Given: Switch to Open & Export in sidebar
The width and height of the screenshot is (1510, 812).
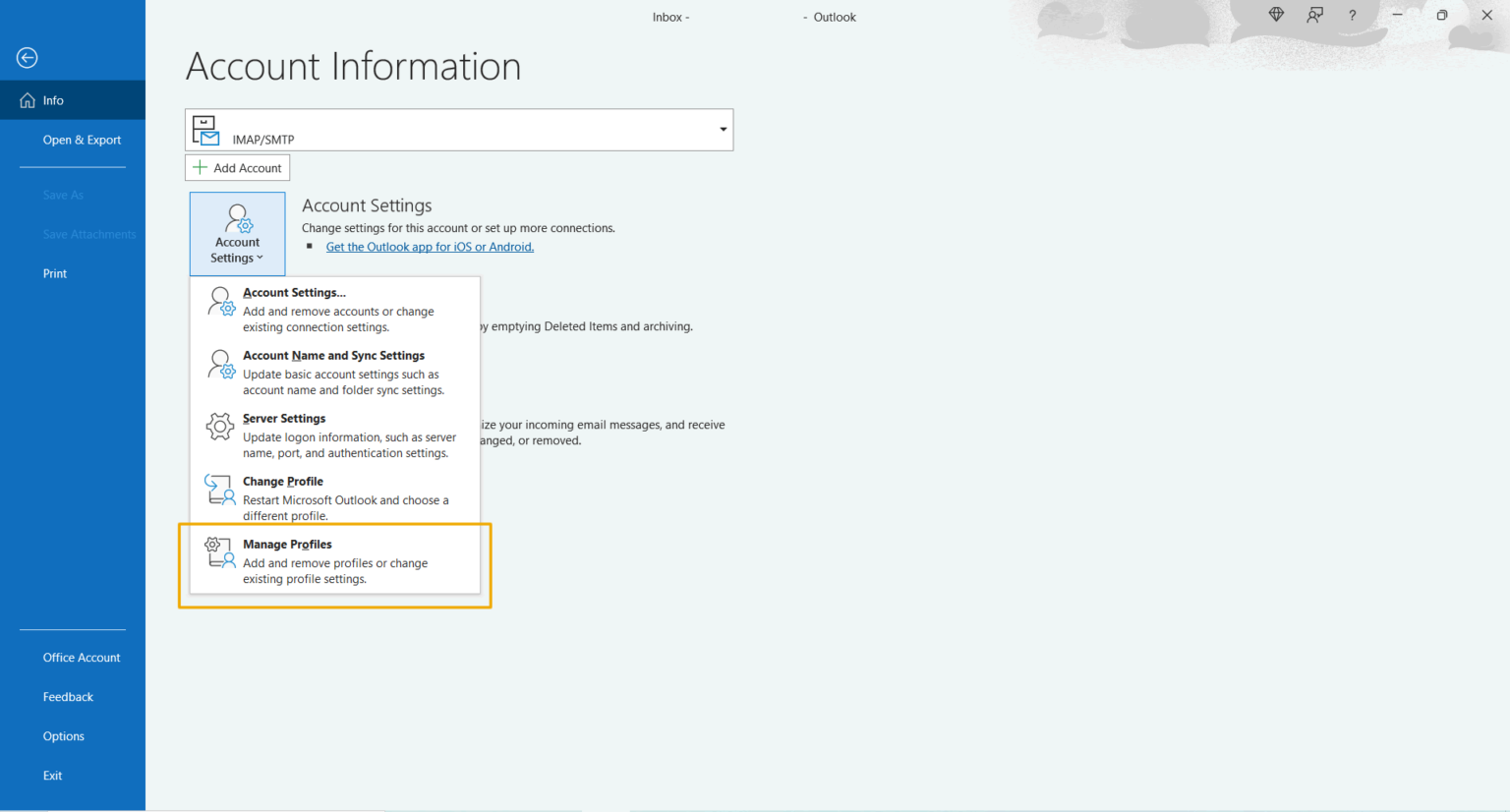Looking at the screenshot, I should pyautogui.click(x=82, y=140).
